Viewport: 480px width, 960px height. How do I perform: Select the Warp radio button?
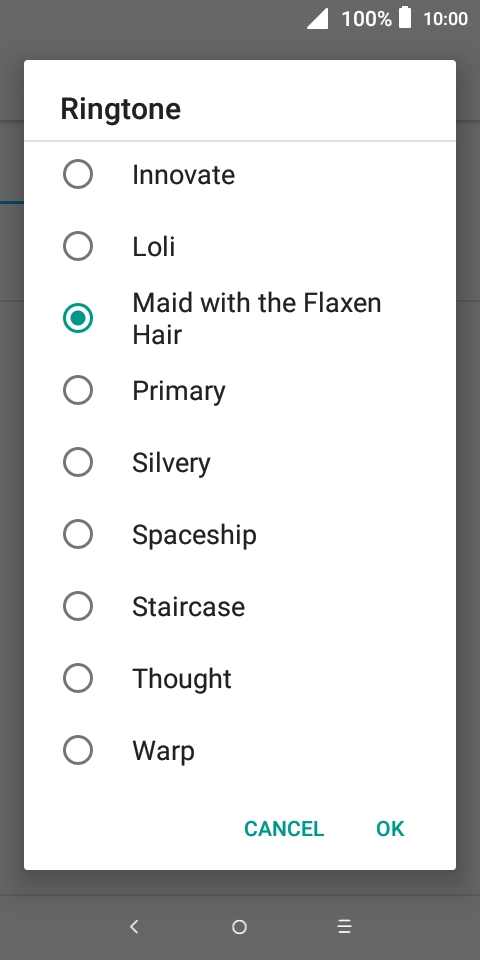(78, 750)
